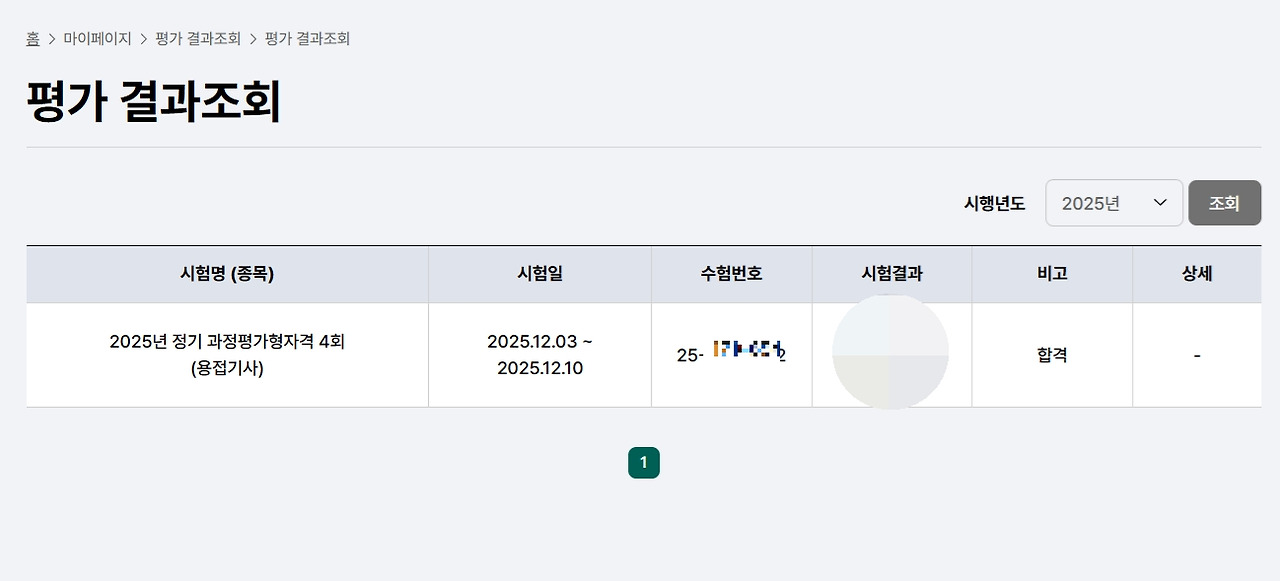This screenshot has height=581, width=1280.
Task: Click the 2025.12.03 ~ 2025.12.10 exam date cell
Action: [x=540, y=355]
